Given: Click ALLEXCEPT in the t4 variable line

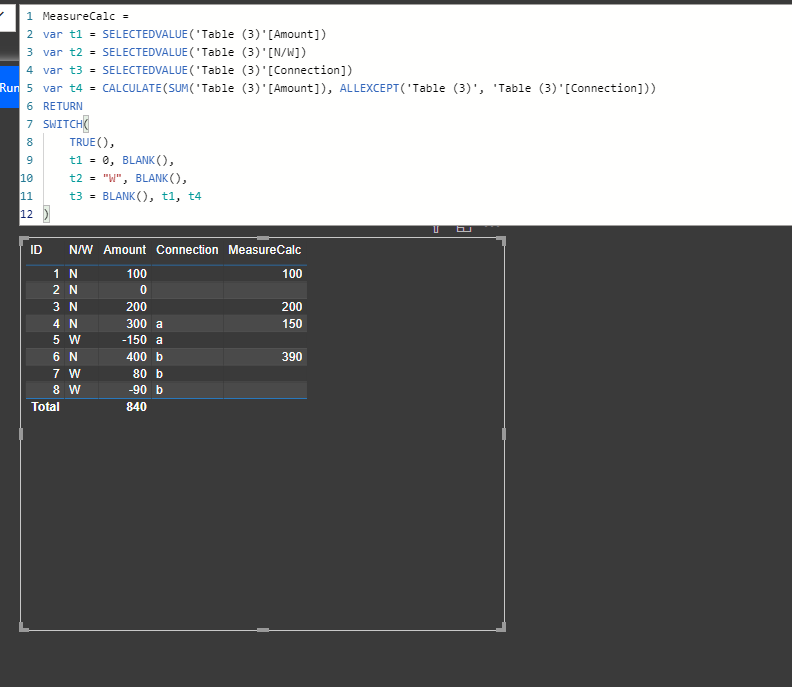Looking at the screenshot, I should 369,88.
